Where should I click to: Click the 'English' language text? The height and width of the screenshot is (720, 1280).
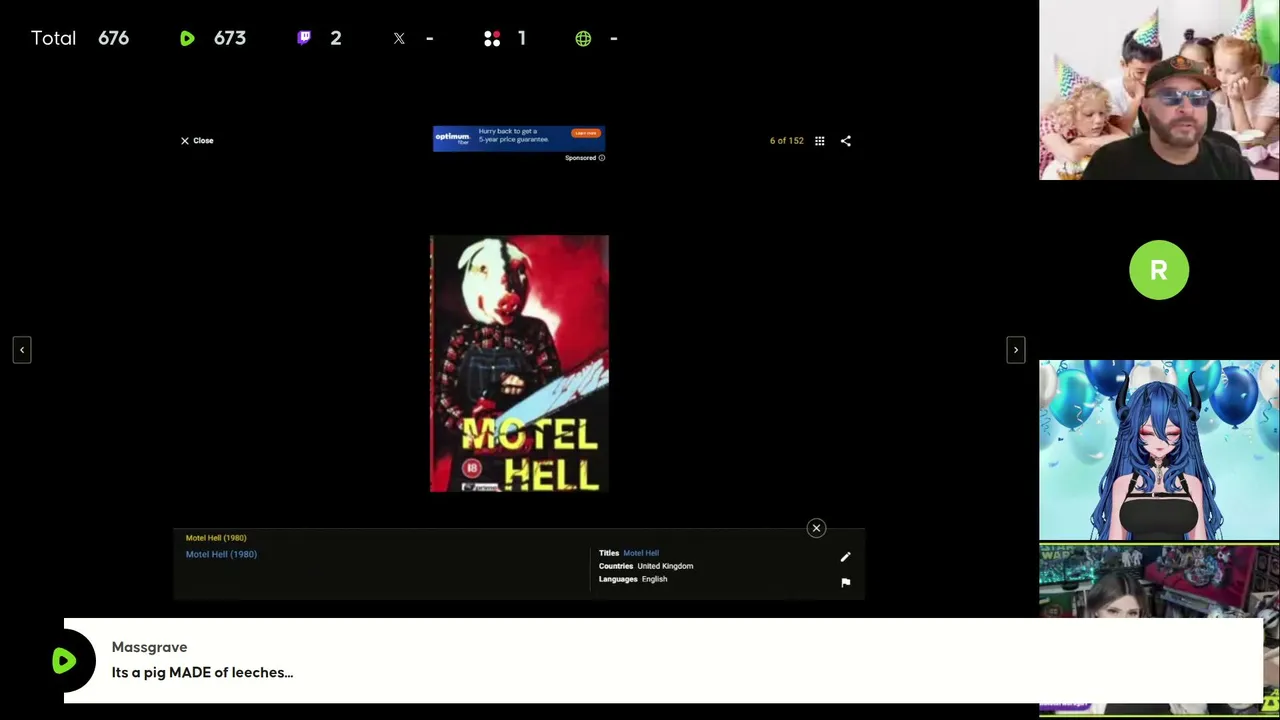tap(654, 579)
